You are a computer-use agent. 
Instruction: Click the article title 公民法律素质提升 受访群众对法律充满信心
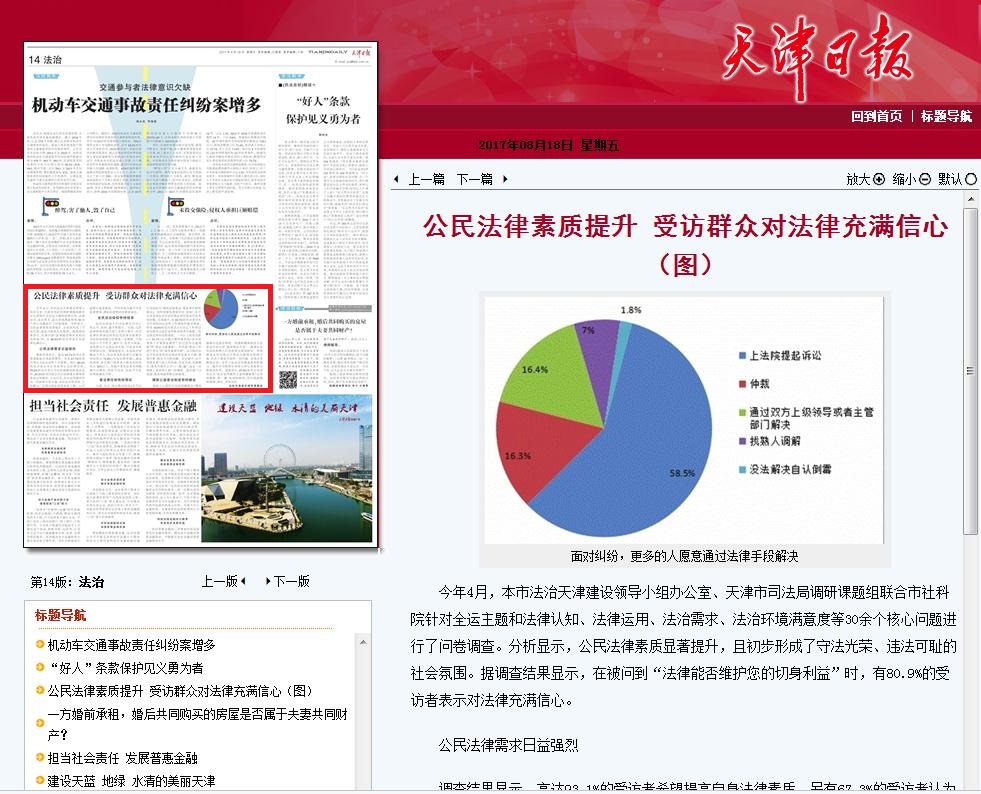click(684, 245)
